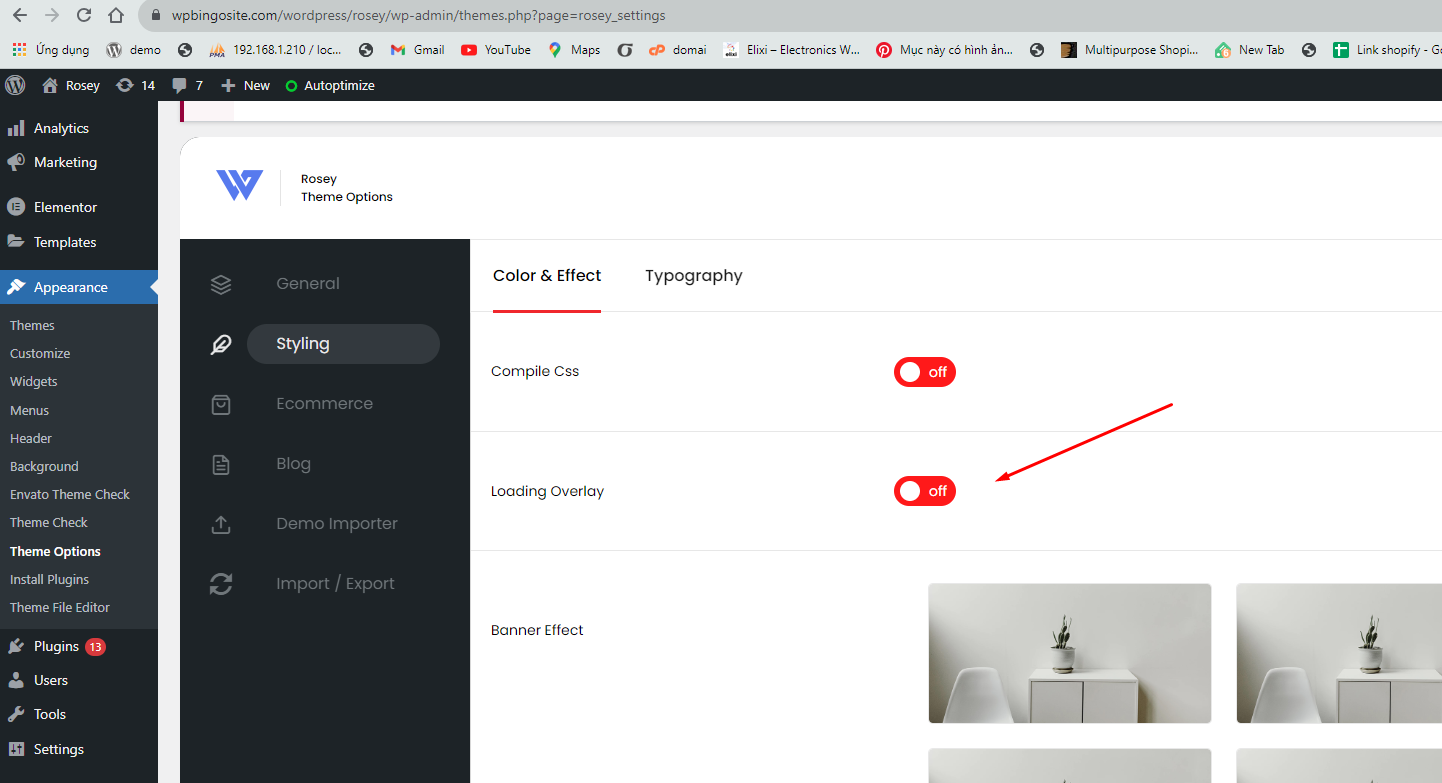This screenshot has width=1442, height=783.
Task: Go to Menus under Appearance
Action: pyautogui.click(x=29, y=411)
